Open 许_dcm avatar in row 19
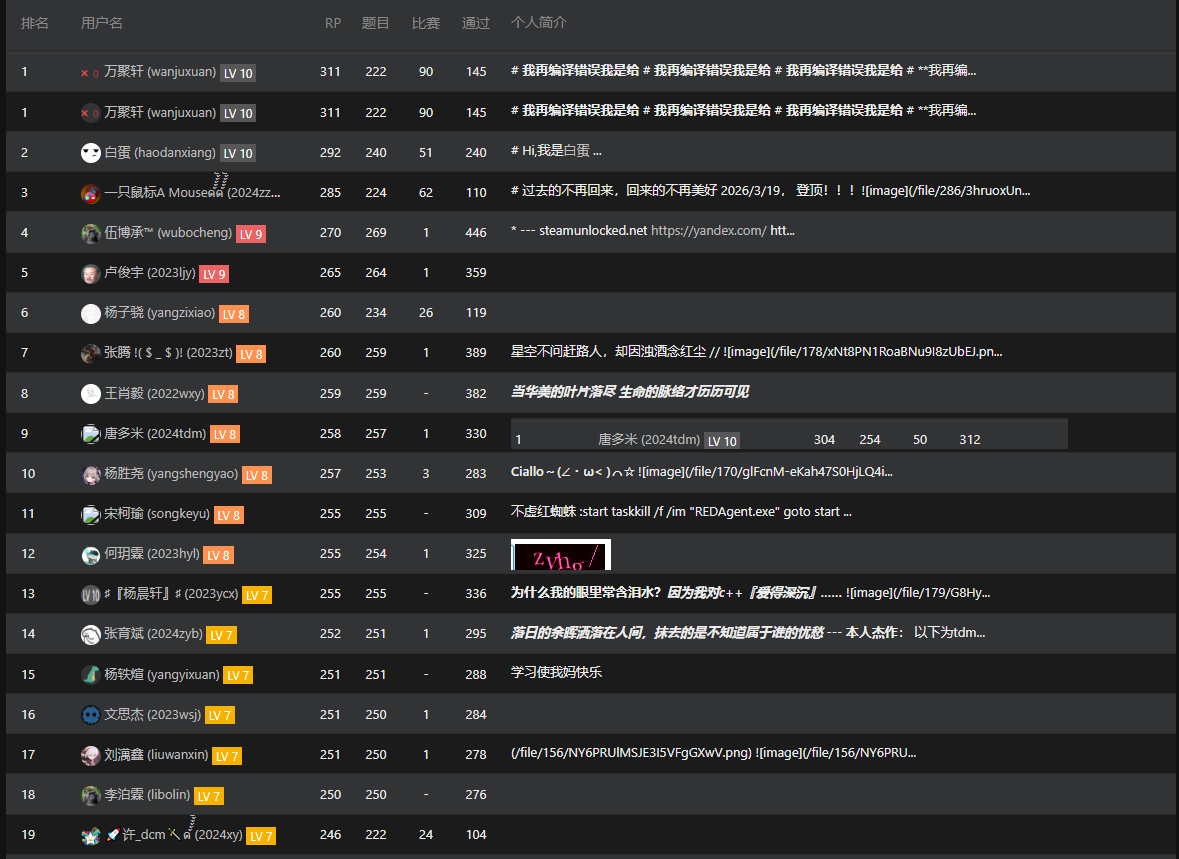This screenshot has width=1179, height=859. tap(90, 835)
